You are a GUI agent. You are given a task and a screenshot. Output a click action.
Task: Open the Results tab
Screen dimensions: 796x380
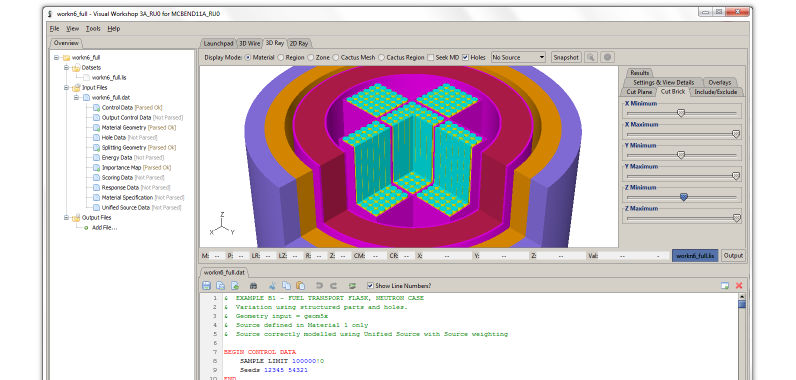click(x=639, y=73)
